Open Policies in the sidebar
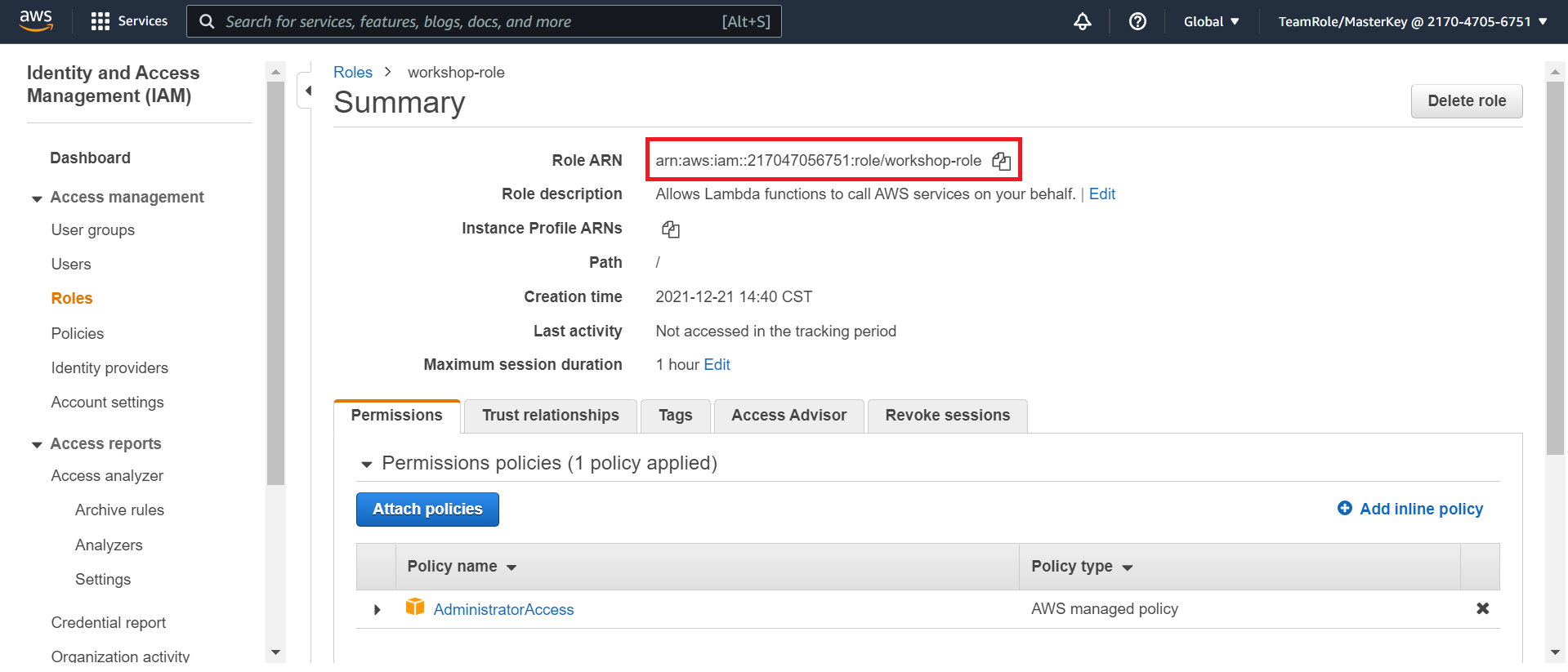 click(78, 334)
